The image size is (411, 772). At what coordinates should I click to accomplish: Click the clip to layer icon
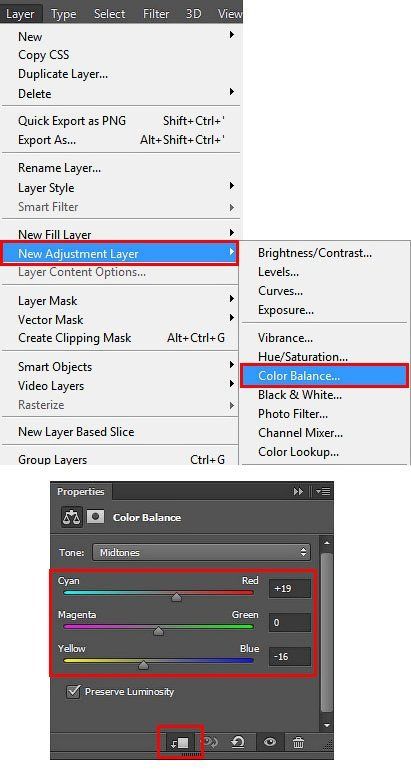tap(180, 742)
